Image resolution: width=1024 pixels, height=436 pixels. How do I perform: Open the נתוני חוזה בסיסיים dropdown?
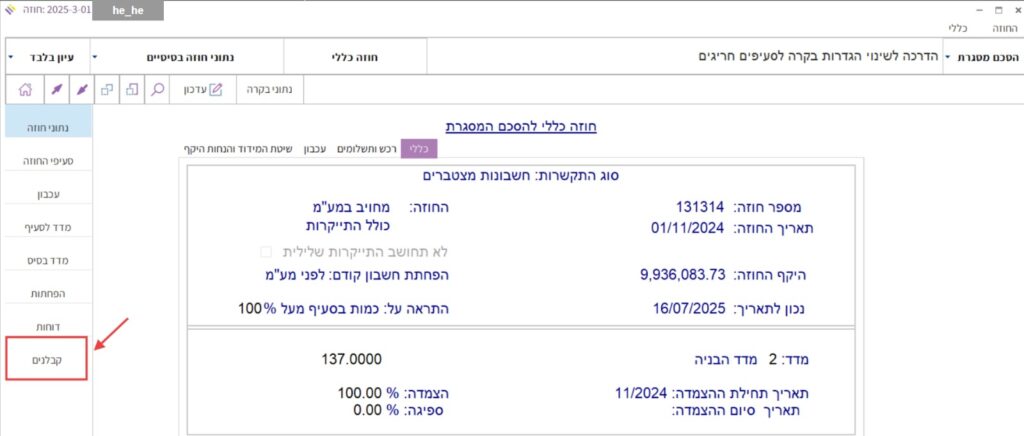pos(95,57)
